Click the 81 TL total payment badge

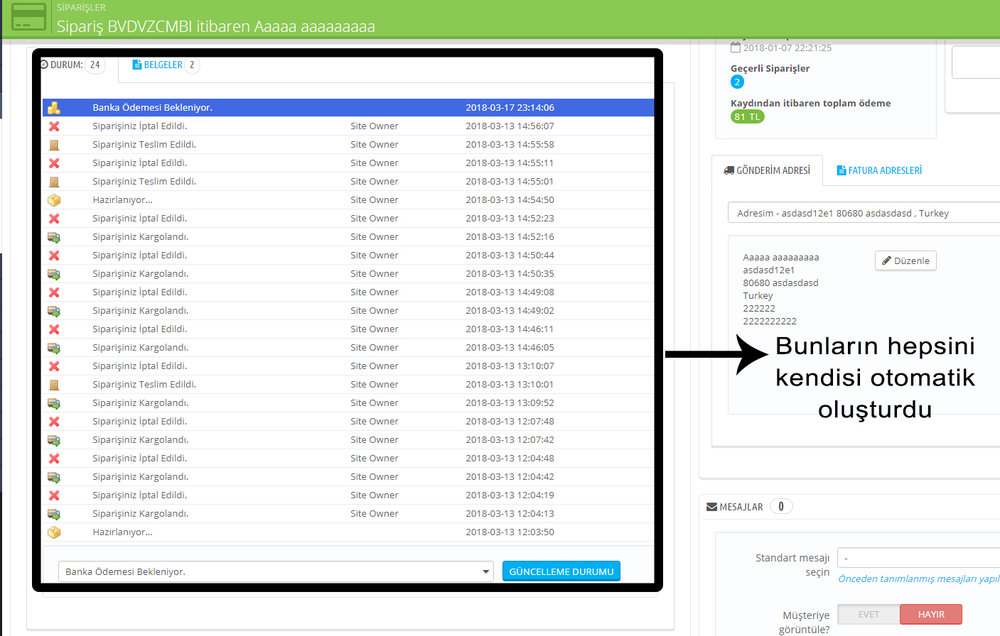click(747, 117)
